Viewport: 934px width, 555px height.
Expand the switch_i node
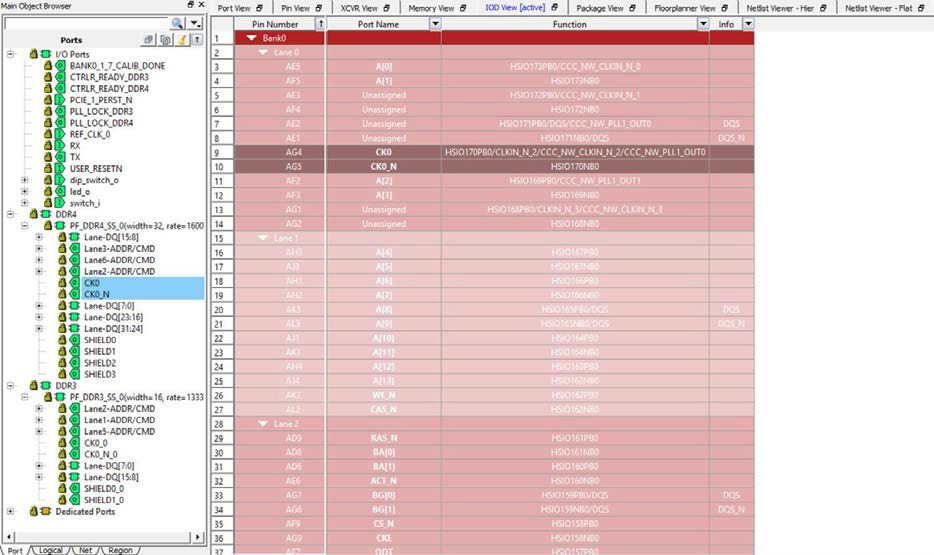click(24, 202)
